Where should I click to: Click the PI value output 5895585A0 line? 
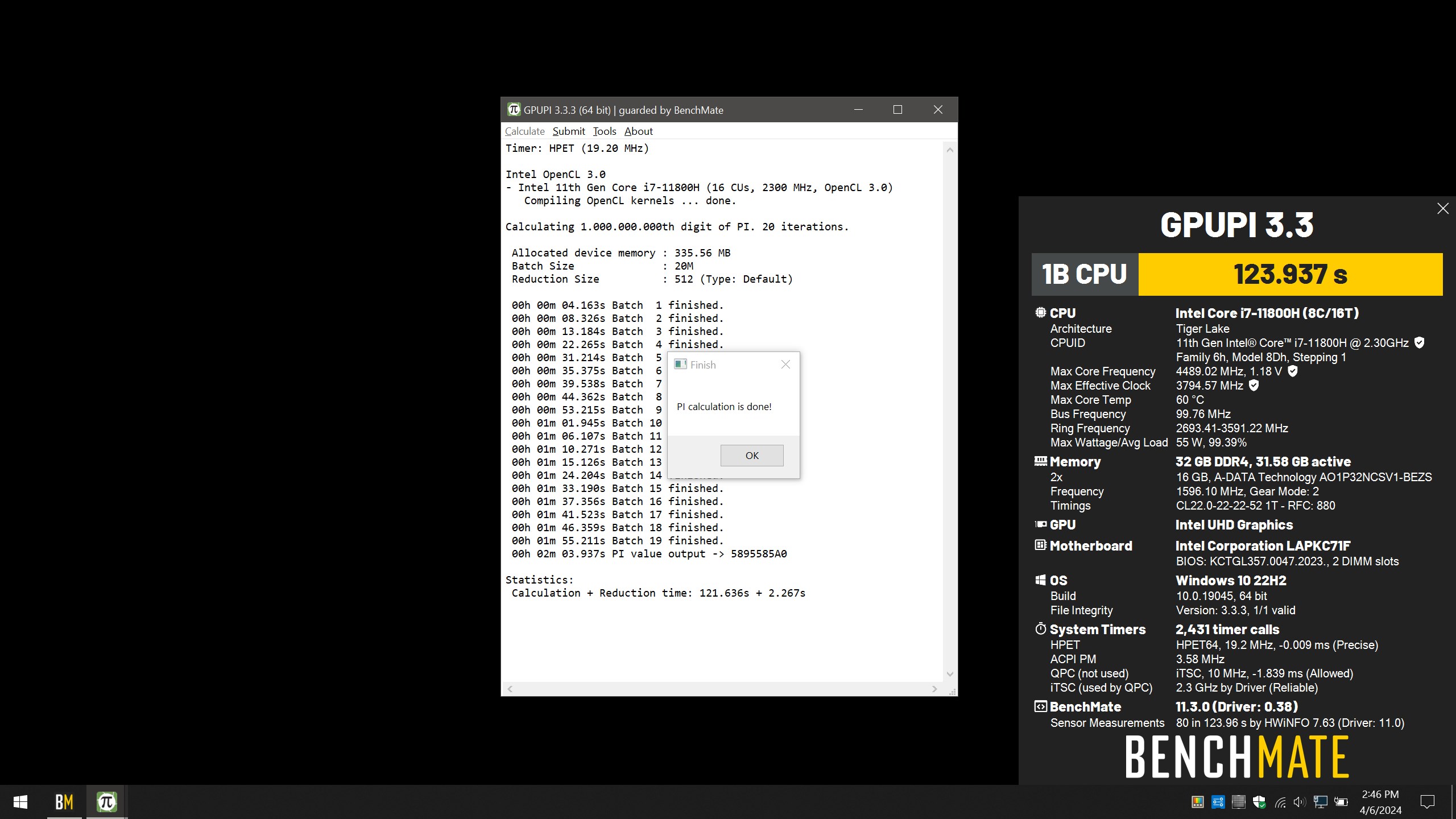(x=649, y=554)
